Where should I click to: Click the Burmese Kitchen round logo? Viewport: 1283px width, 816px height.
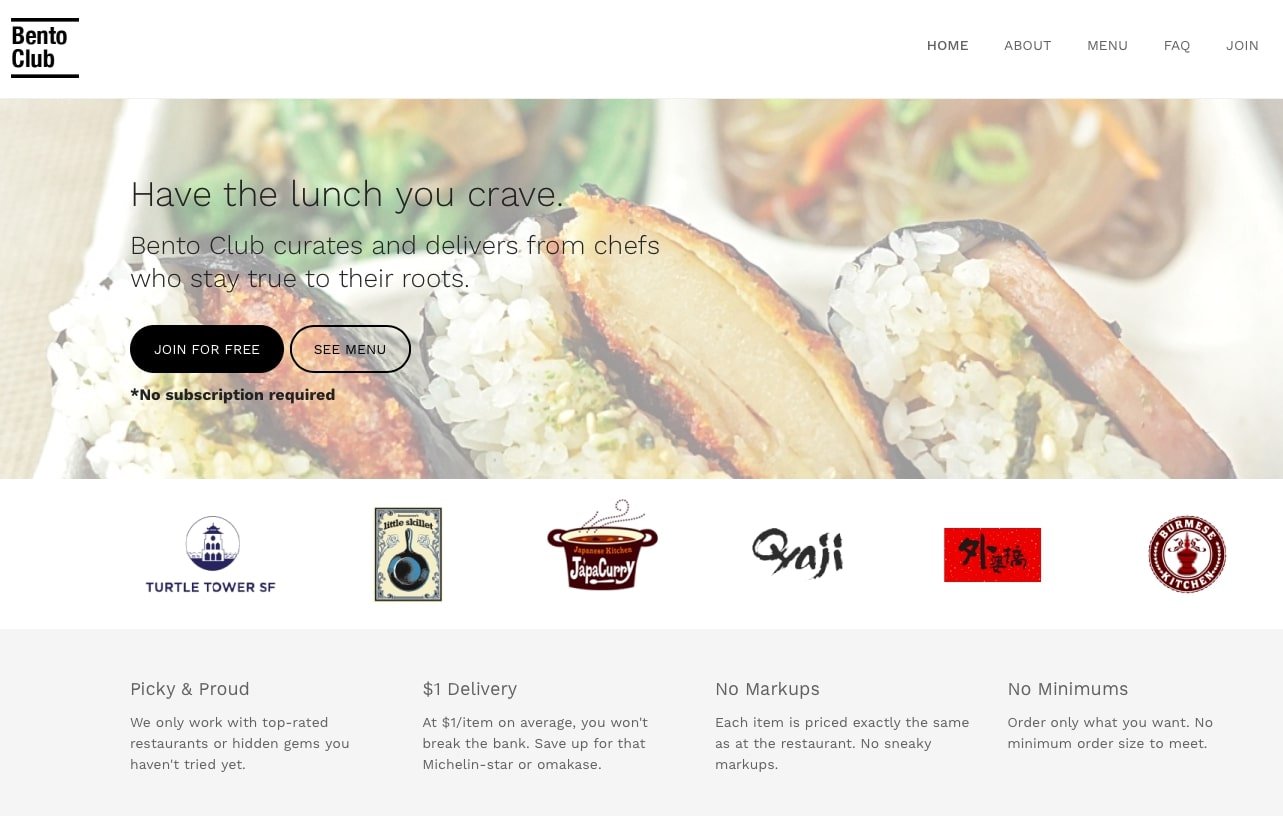coord(1187,554)
